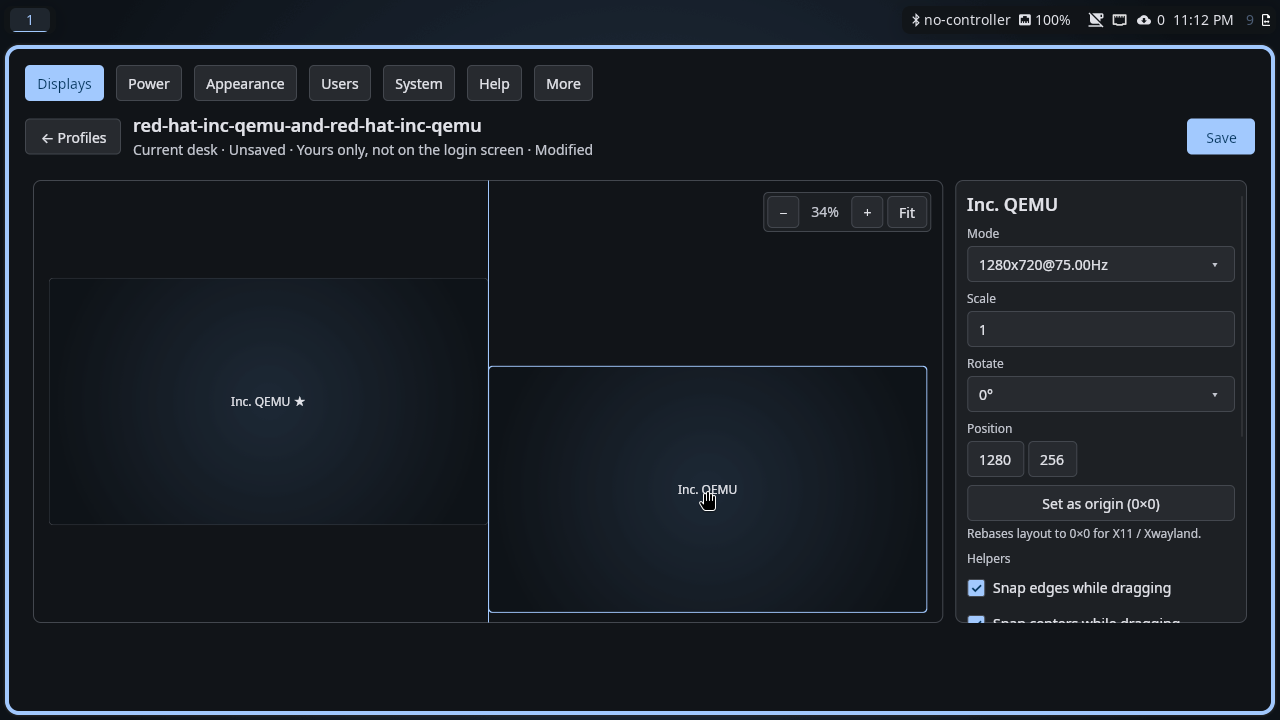Screen dimensions: 1280x720
Task: Click the Position Y field showing 256
Action: click(1052, 460)
